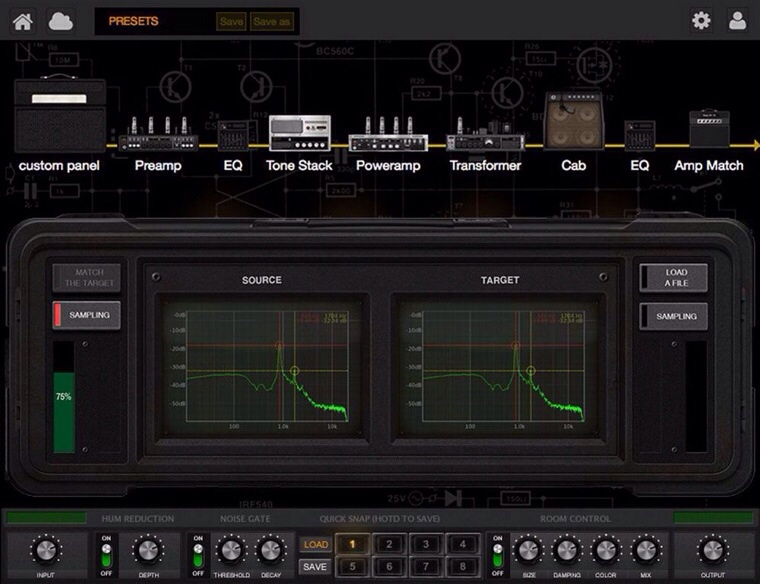760x584 pixels.
Task: Adjust the hum reduction DEPTH knob
Action: [x=148, y=550]
